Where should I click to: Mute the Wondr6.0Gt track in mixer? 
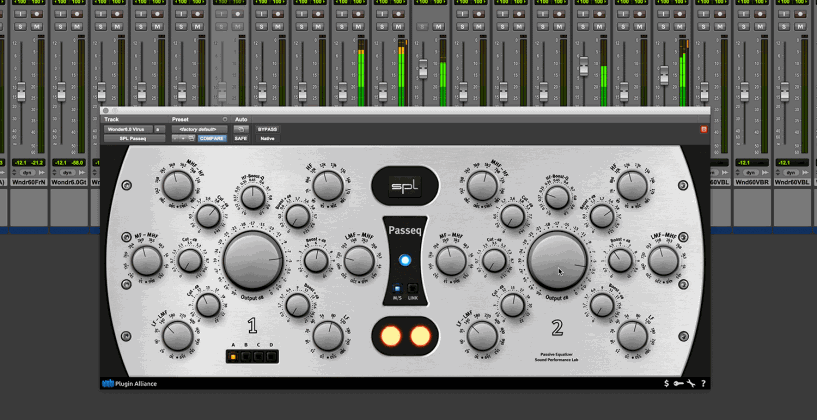point(77,26)
